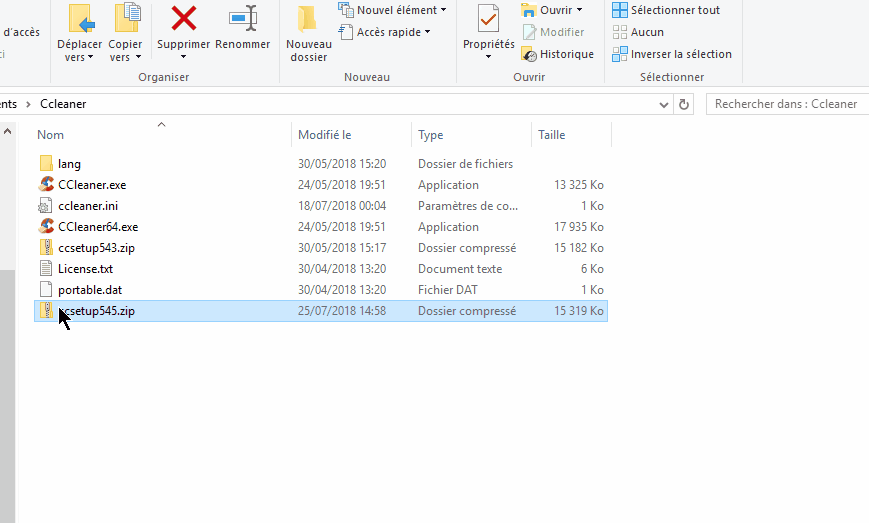
Task: Create a Nouveau dossier
Action: click(308, 33)
